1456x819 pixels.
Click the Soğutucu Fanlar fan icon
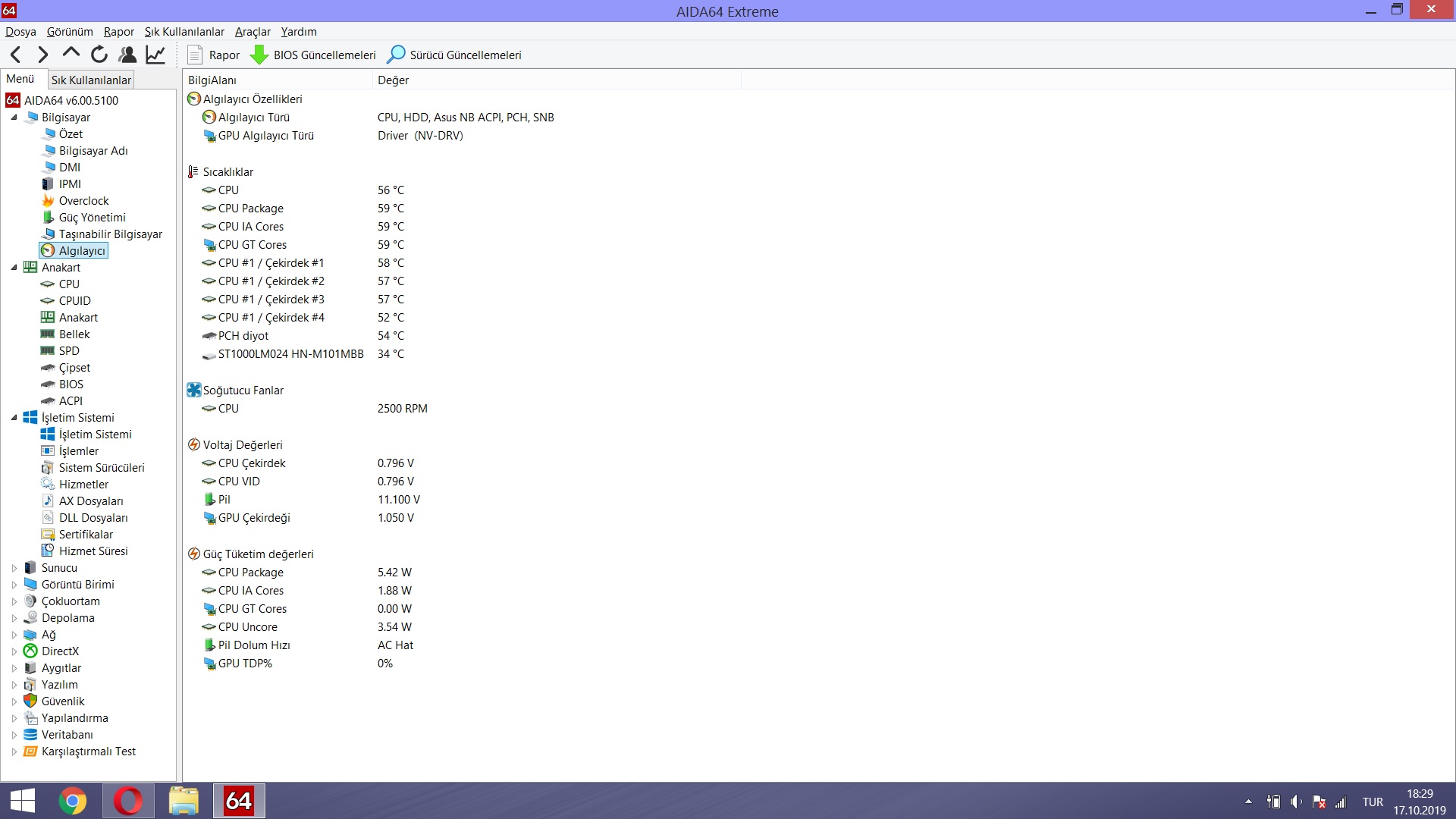pos(194,391)
